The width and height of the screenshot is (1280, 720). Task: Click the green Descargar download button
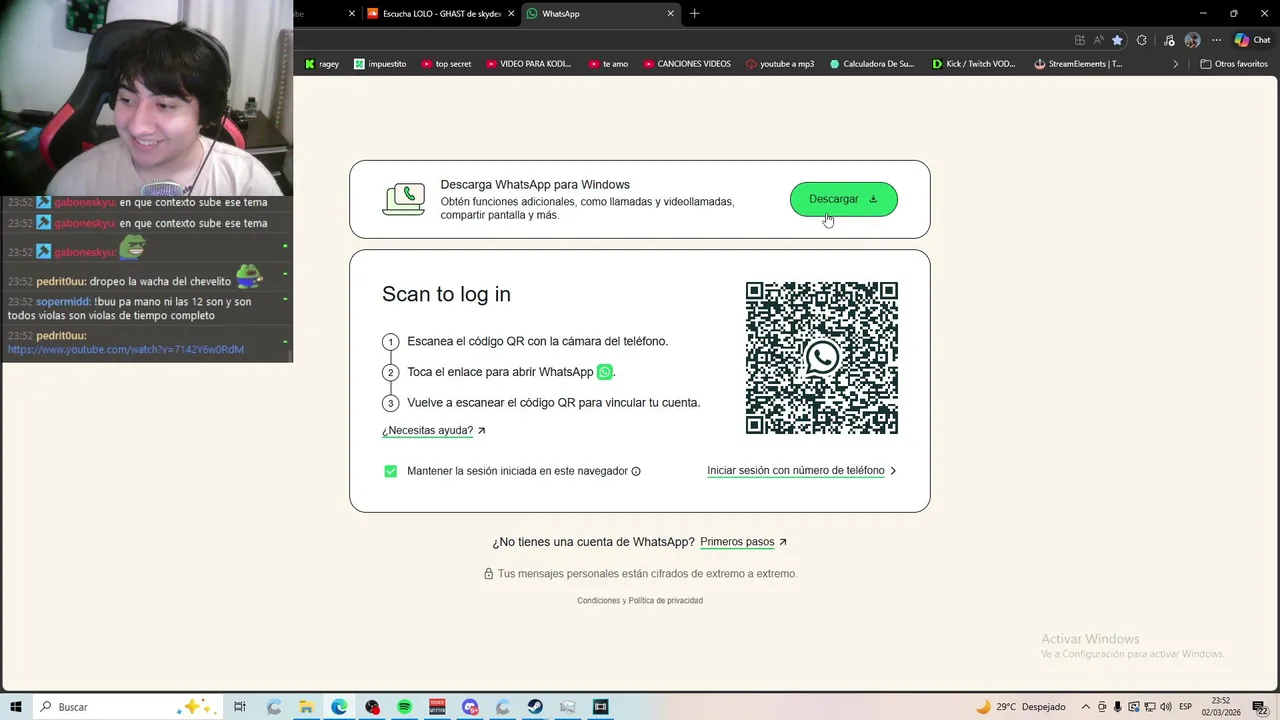843,199
